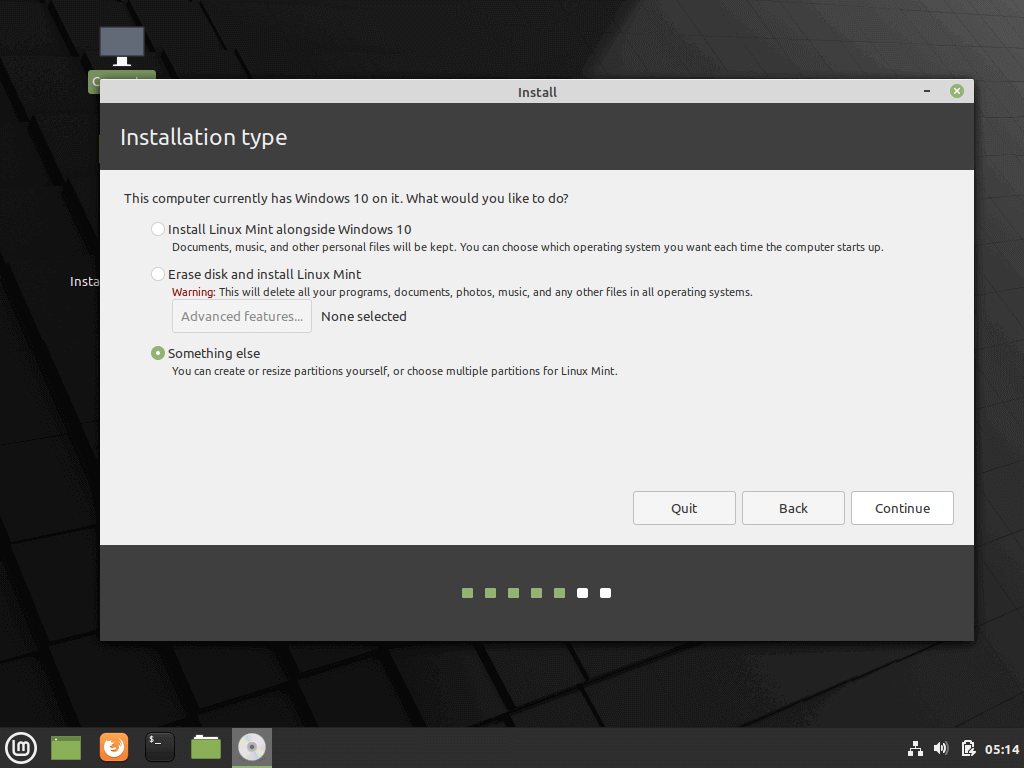Close the Install window
1024x768 pixels.
[x=957, y=91]
